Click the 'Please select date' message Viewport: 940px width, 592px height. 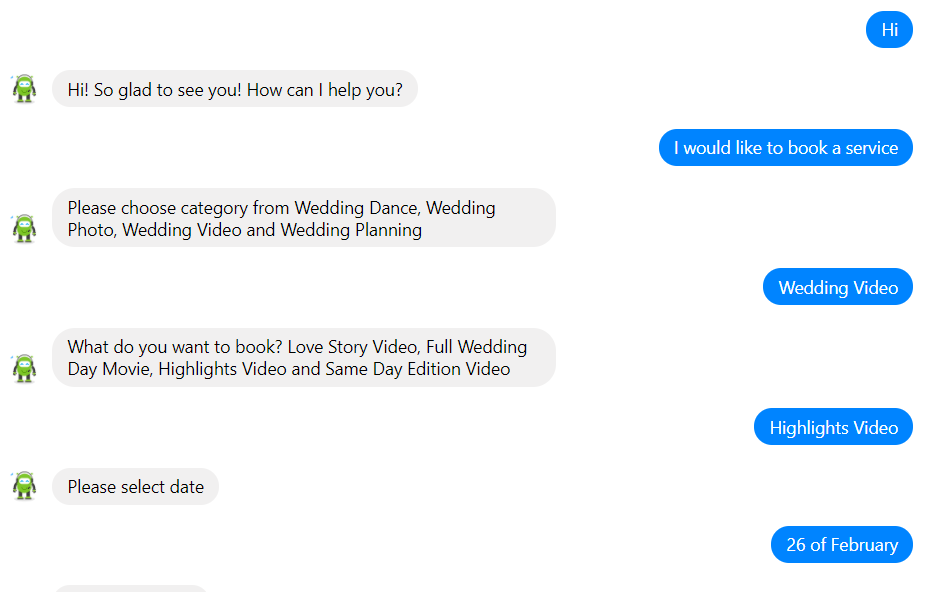[135, 487]
